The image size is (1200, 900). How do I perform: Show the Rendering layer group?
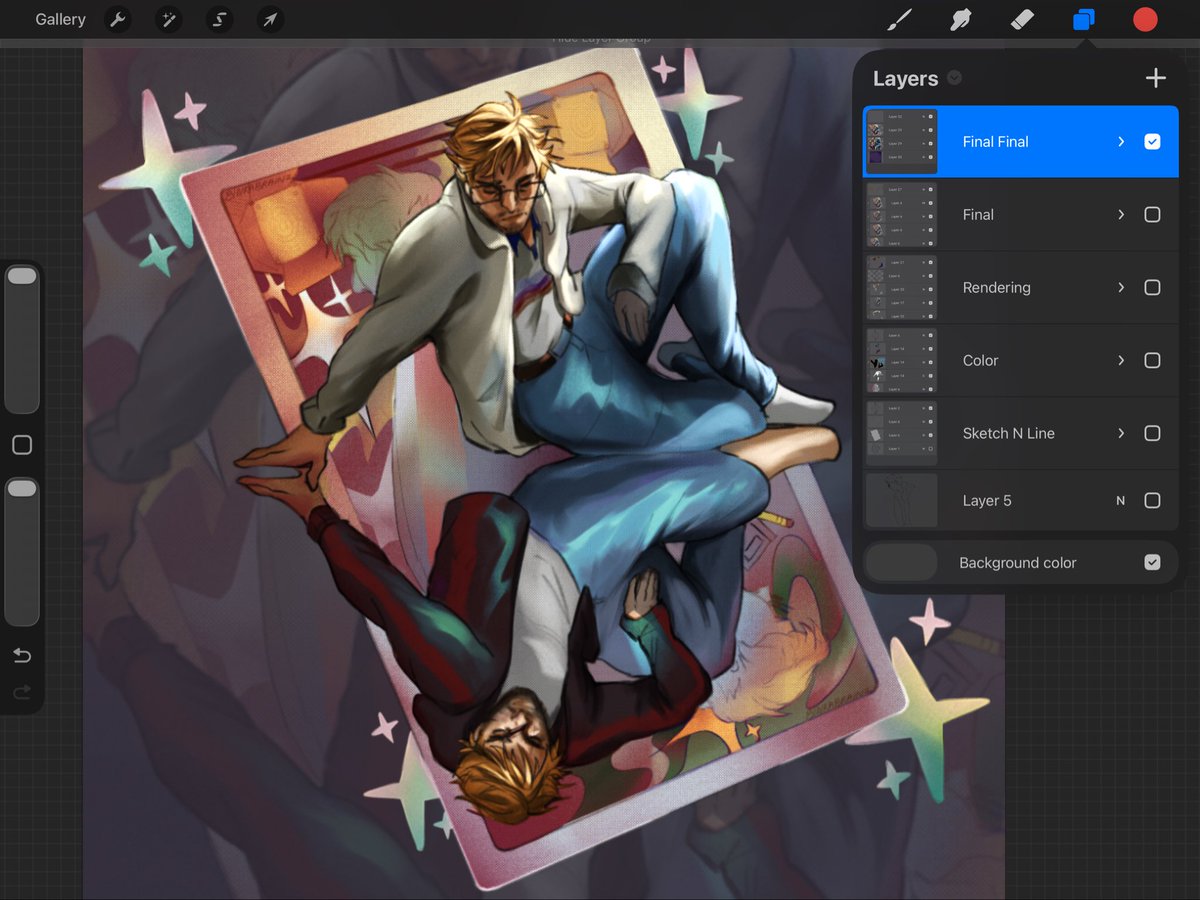click(x=1152, y=287)
